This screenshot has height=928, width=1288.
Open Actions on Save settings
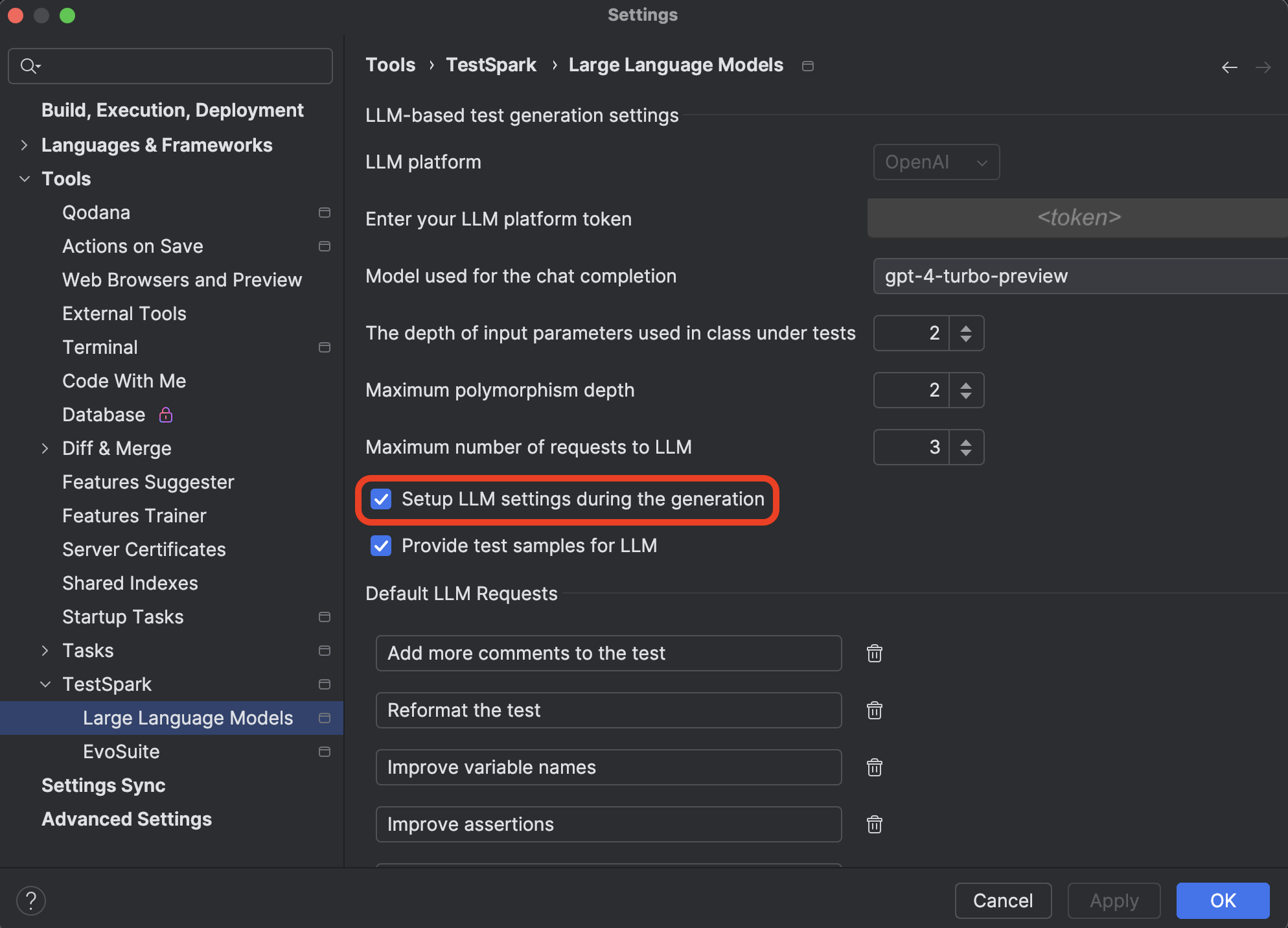click(133, 246)
